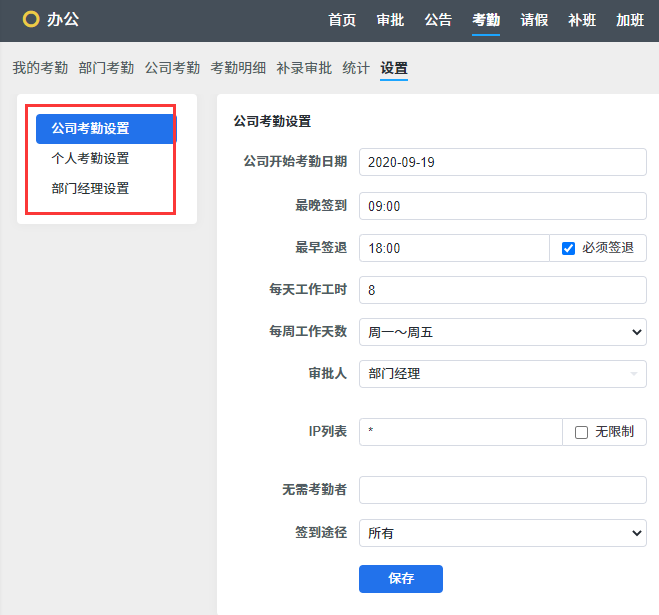This screenshot has width=659, height=615.
Task: Click the 最晚签到 time input
Action: 502,206
